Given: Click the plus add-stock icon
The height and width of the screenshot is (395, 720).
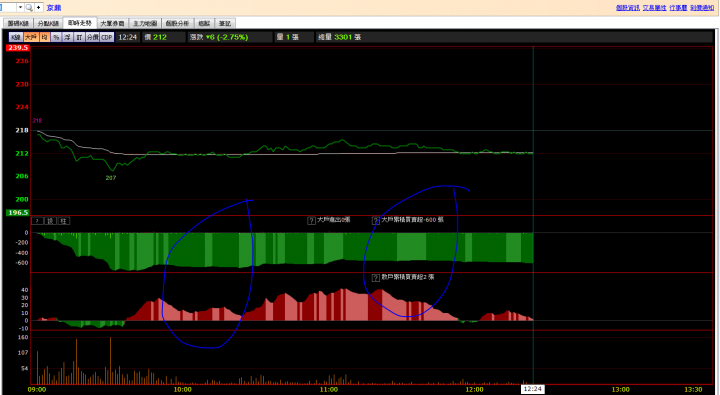Looking at the screenshot, I should 39,7.
